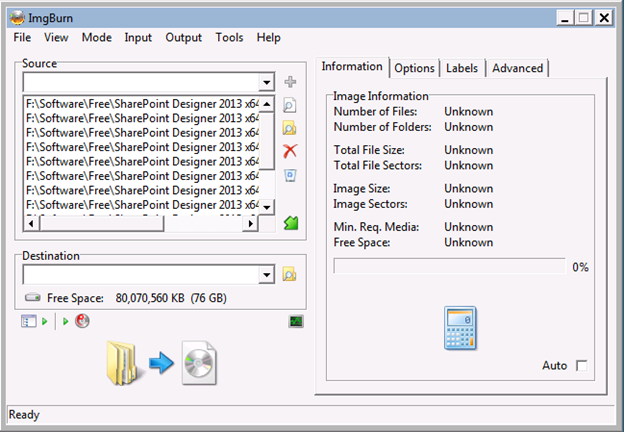The height and width of the screenshot is (432, 624).
Task: Expand the Destination combo box dropdown
Action: pyautogui.click(x=266, y=274)
